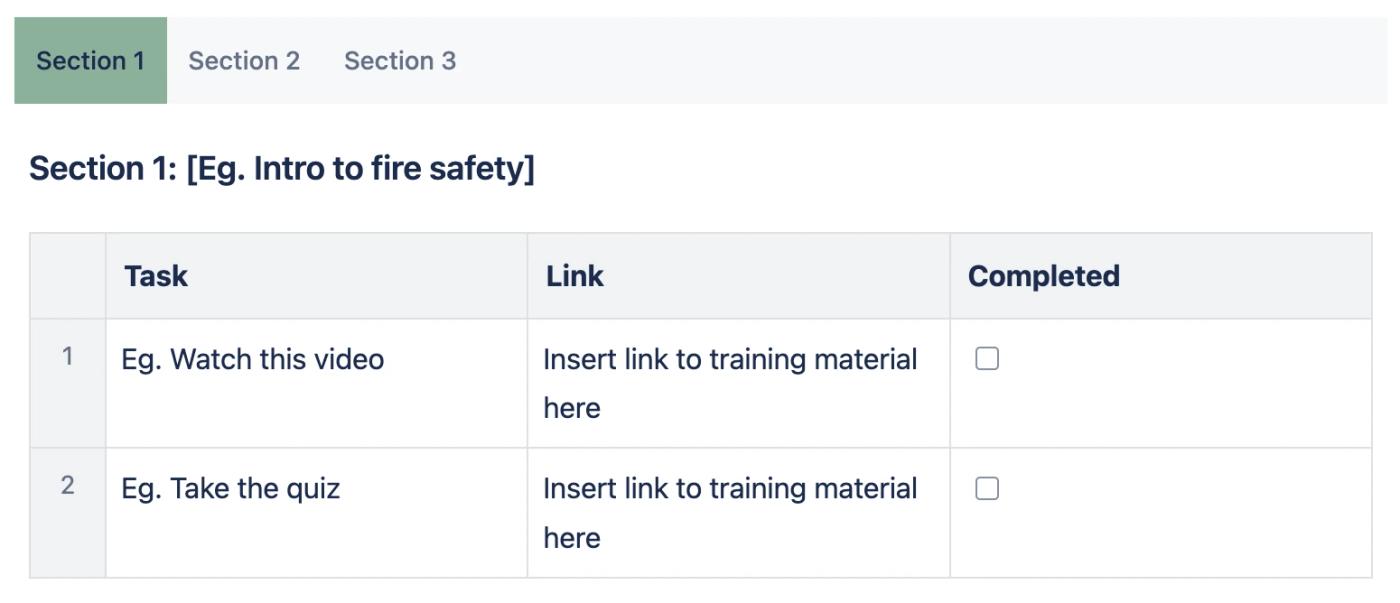Click empty tab bar area right of Section 3
Viewport: 1400px width, 603px height.
[x=900, y=61]
